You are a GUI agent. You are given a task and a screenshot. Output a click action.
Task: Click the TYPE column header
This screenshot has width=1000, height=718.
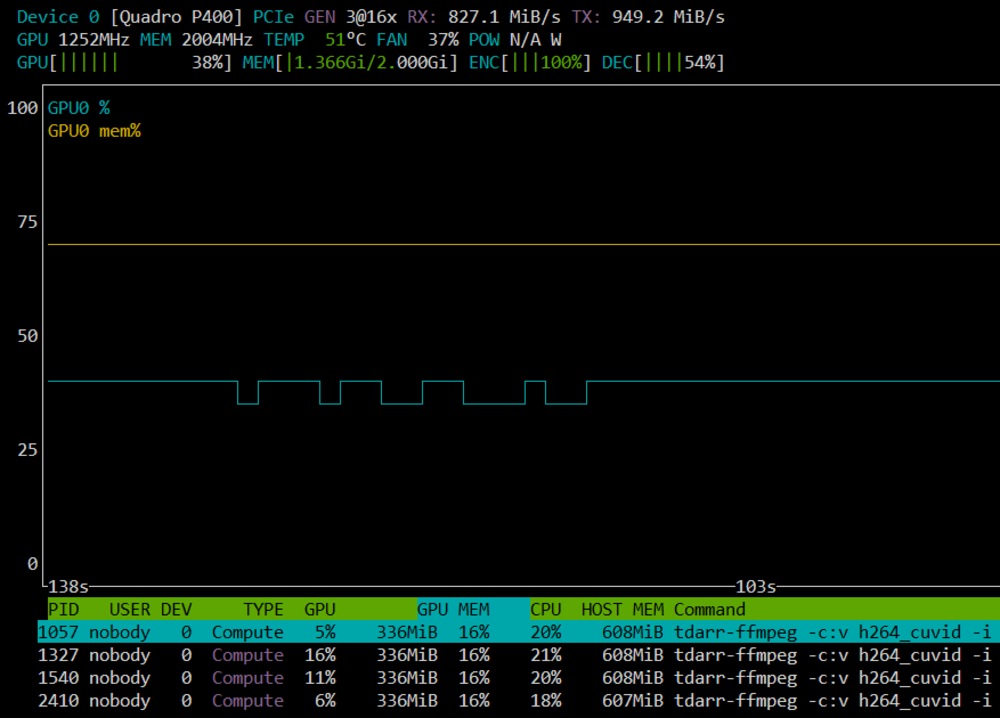pos(263,609)
